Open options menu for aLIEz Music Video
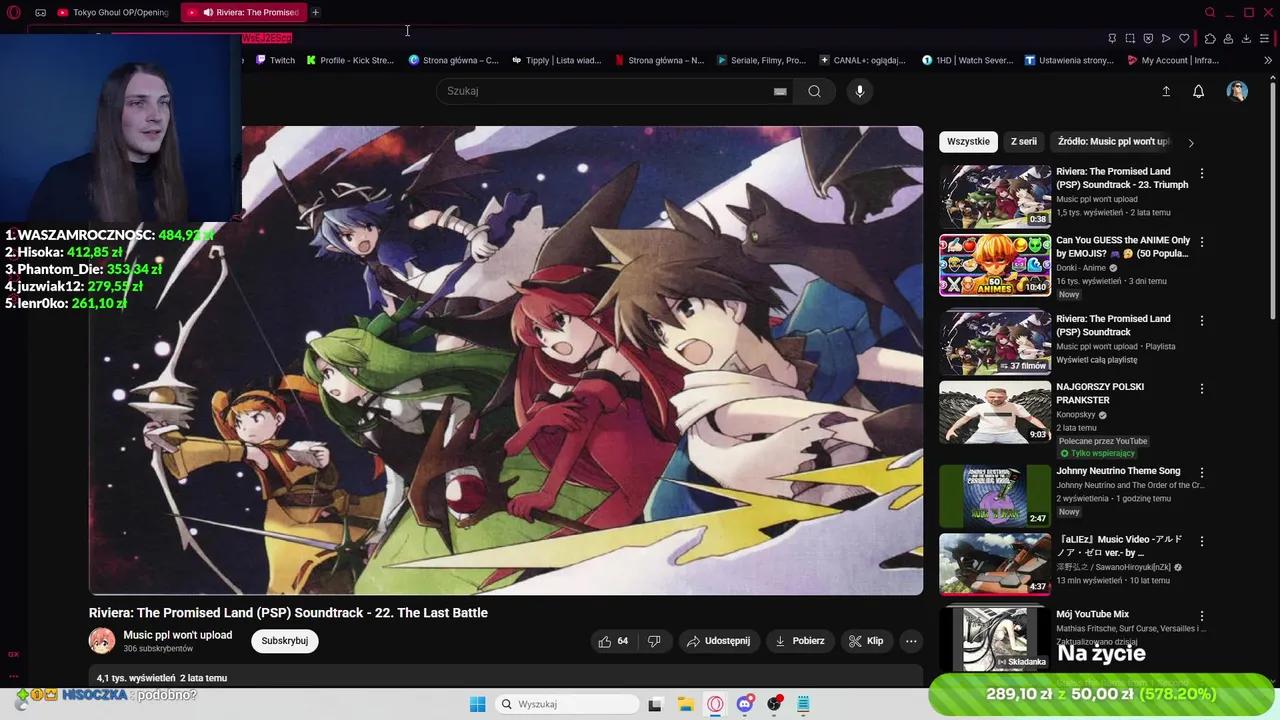The width and height of the screenshot is (1280, 720). click(x=1202, y=541)
